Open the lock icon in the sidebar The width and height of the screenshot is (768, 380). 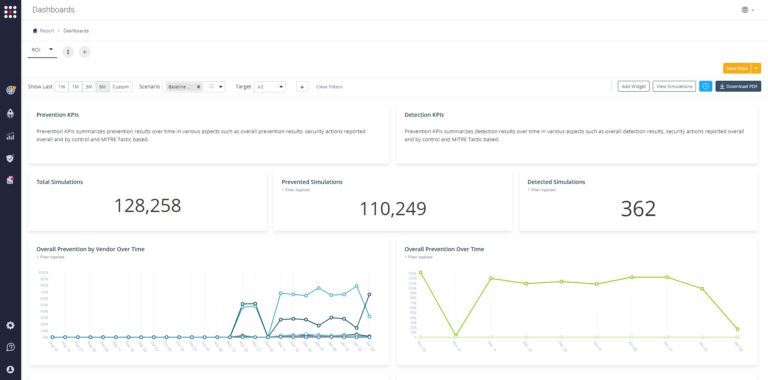pyautogui.click(x=10, y=114)
